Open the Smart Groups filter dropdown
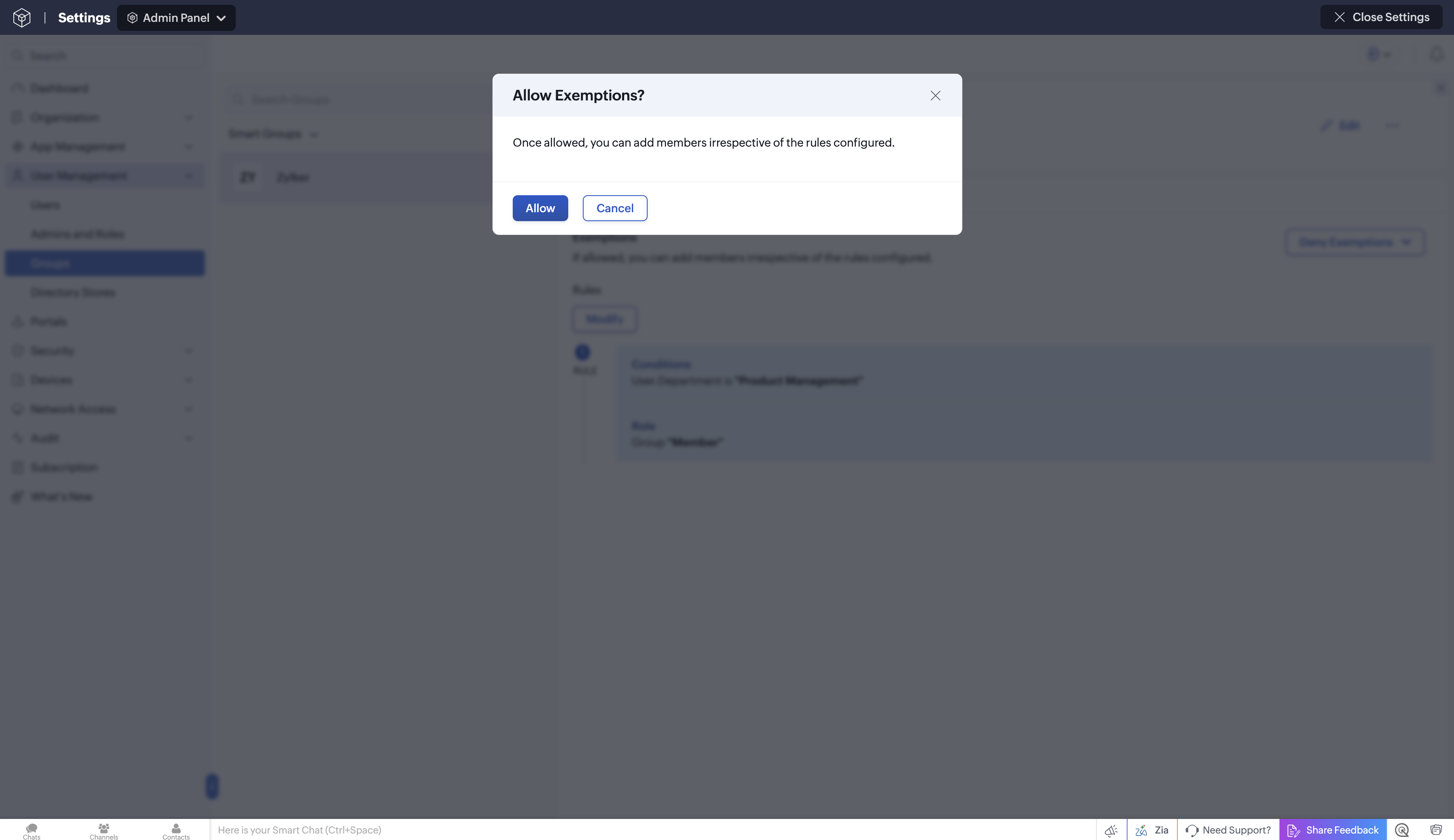Screen dimensions: 1454x840 [x=273, y=134]
